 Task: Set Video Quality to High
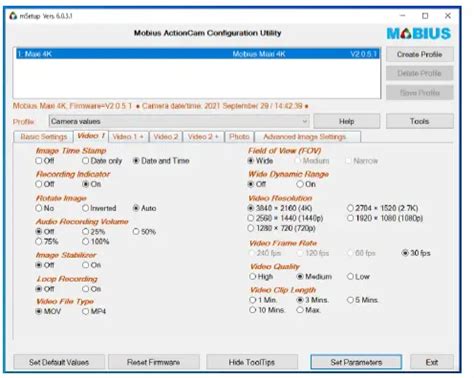click(x=261, y=276)
